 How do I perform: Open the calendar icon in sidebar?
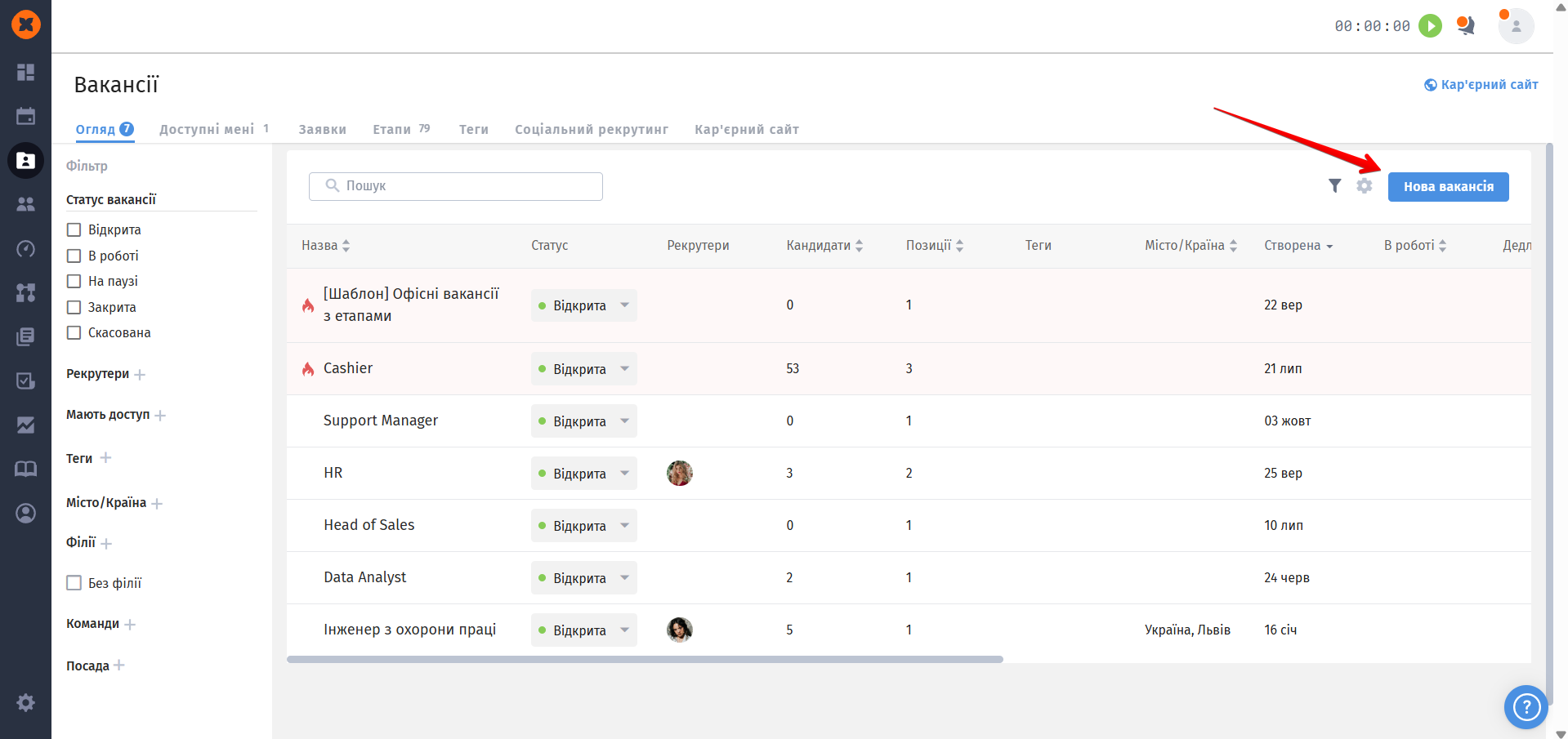tap(26, 116)
